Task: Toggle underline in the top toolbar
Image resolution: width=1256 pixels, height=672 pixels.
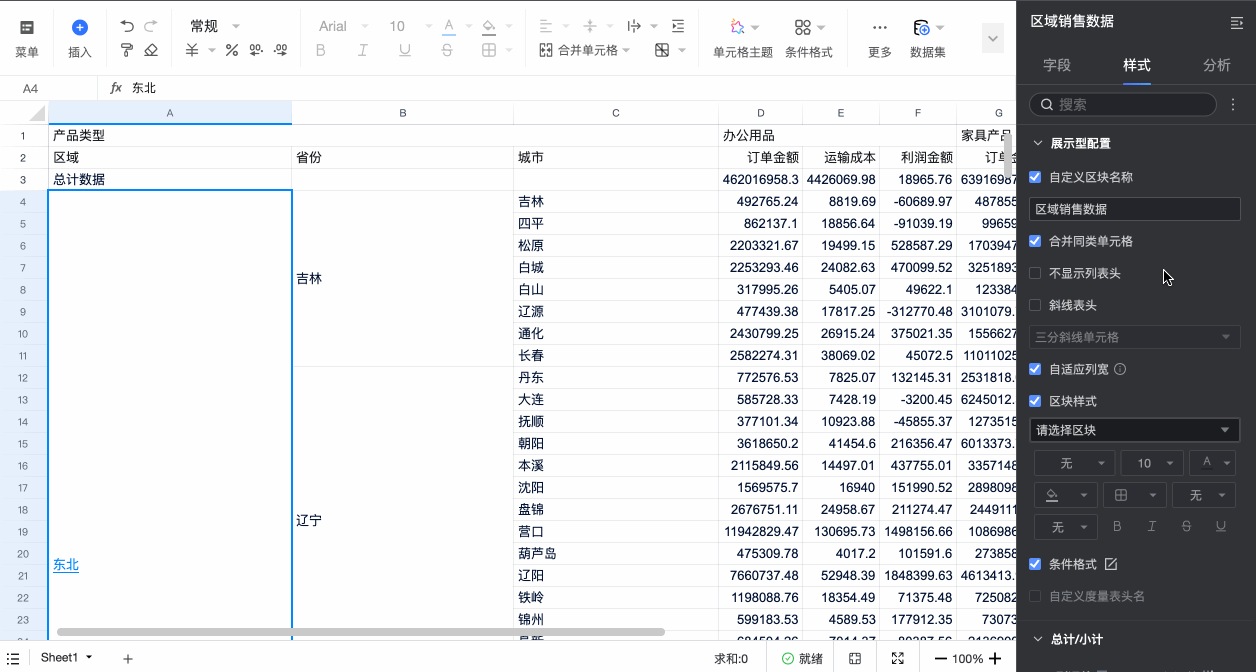Action: (x=404, y=50)
